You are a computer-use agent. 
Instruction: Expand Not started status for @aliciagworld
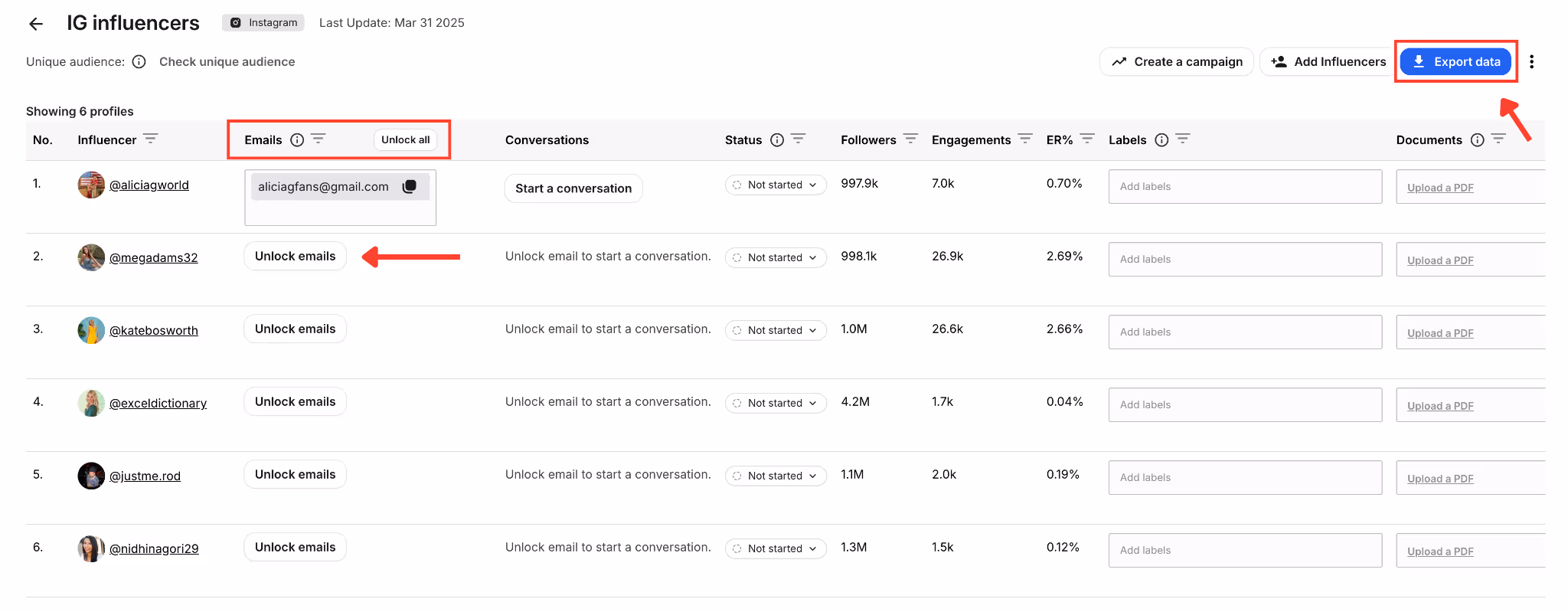pyautogui.click(x=776, y=185)
